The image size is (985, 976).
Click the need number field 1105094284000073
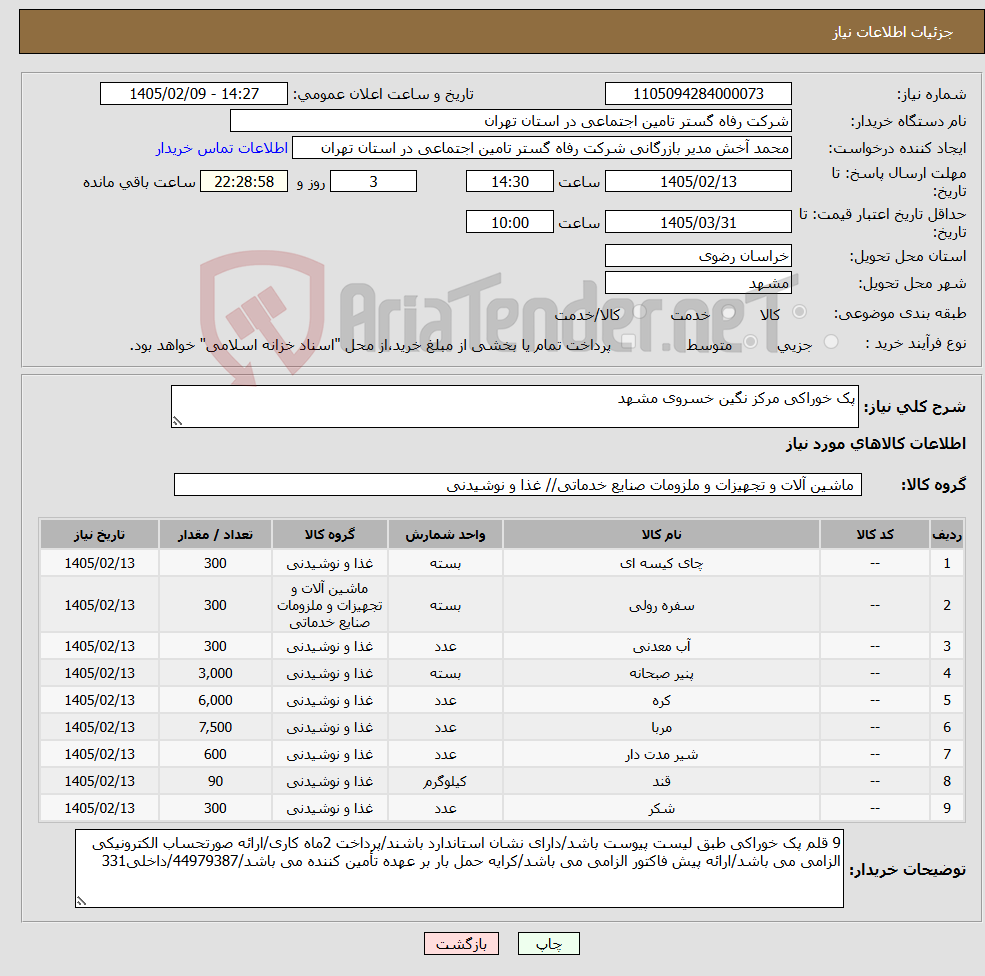click(698, 94)
